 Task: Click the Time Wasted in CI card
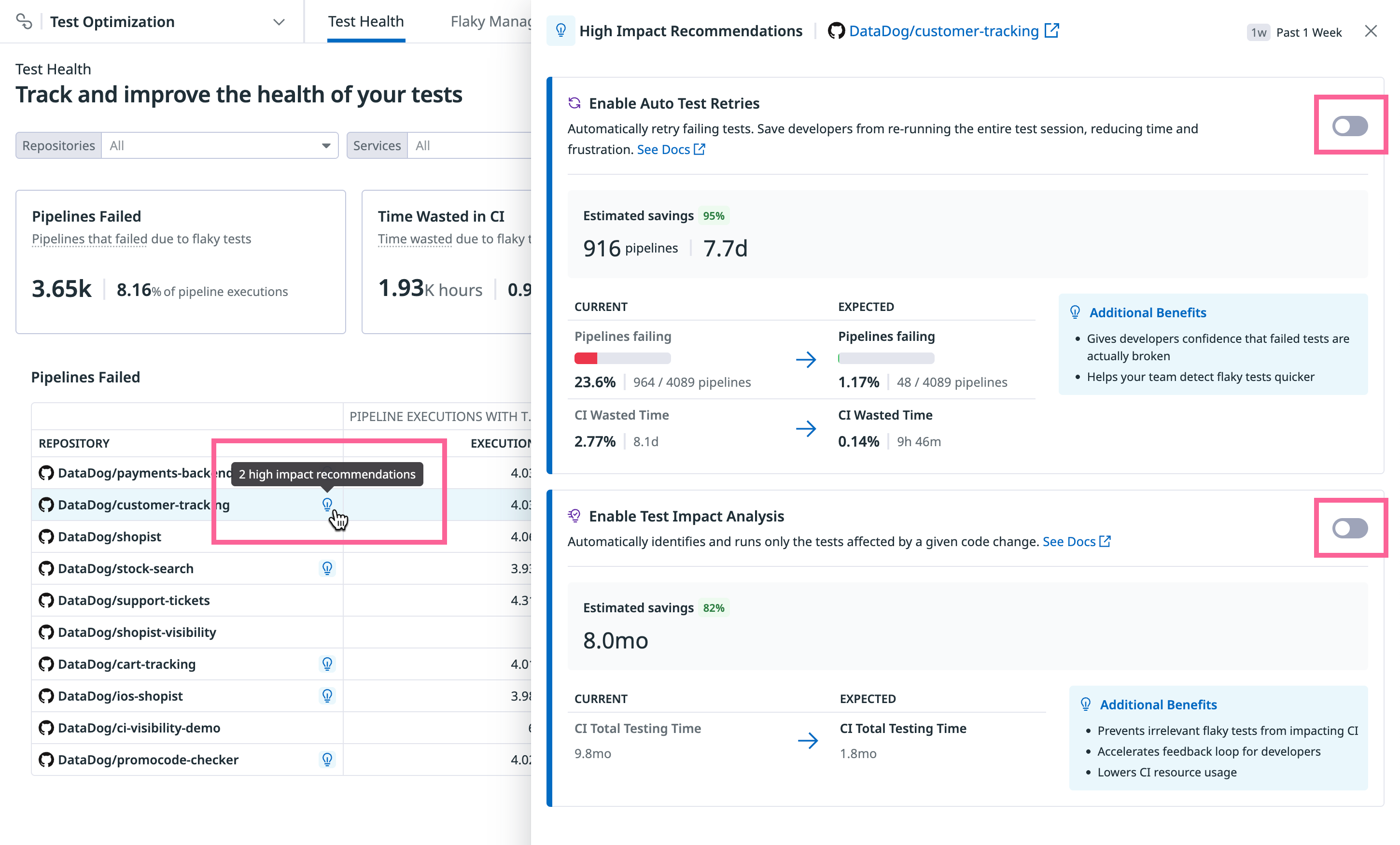(447, 261)
